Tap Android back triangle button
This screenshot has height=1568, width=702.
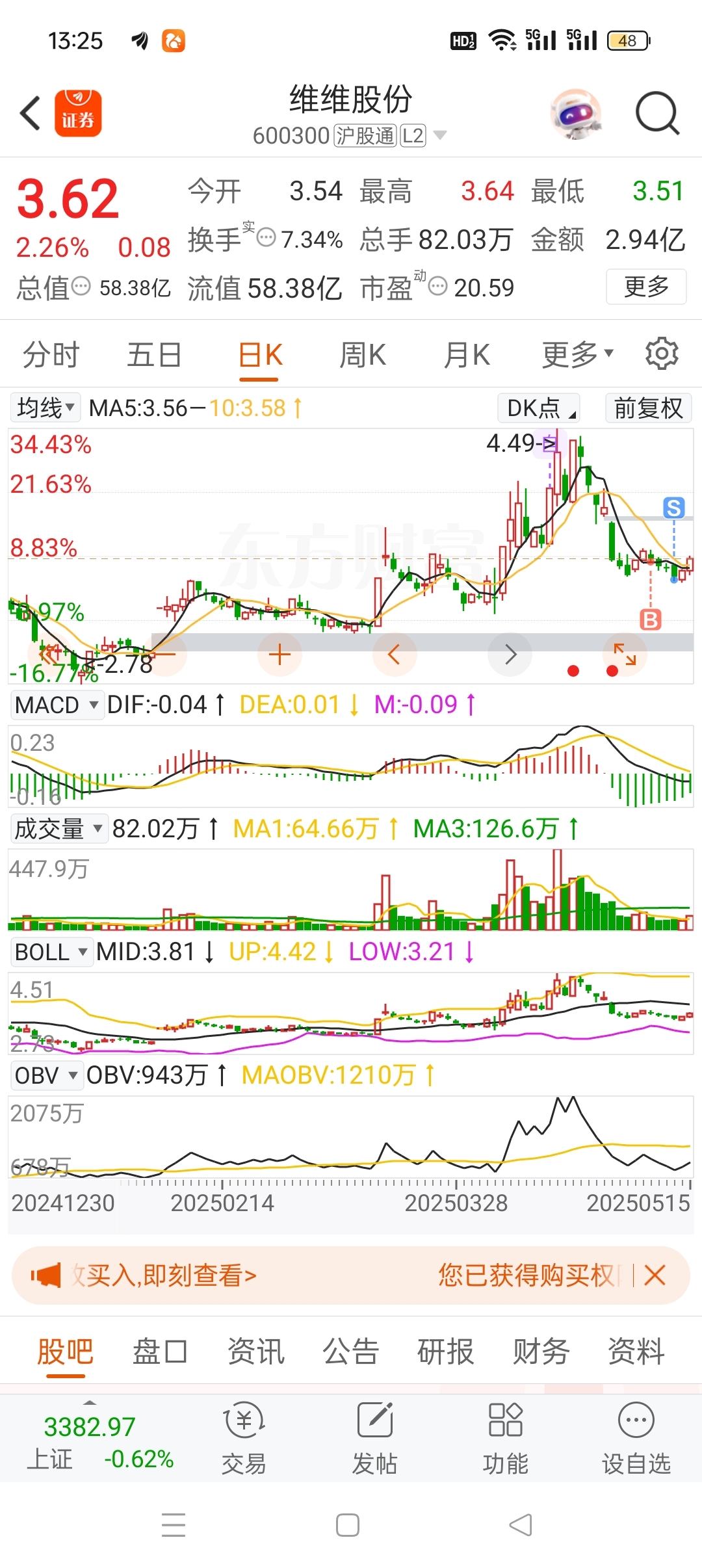coord(521,1525)
